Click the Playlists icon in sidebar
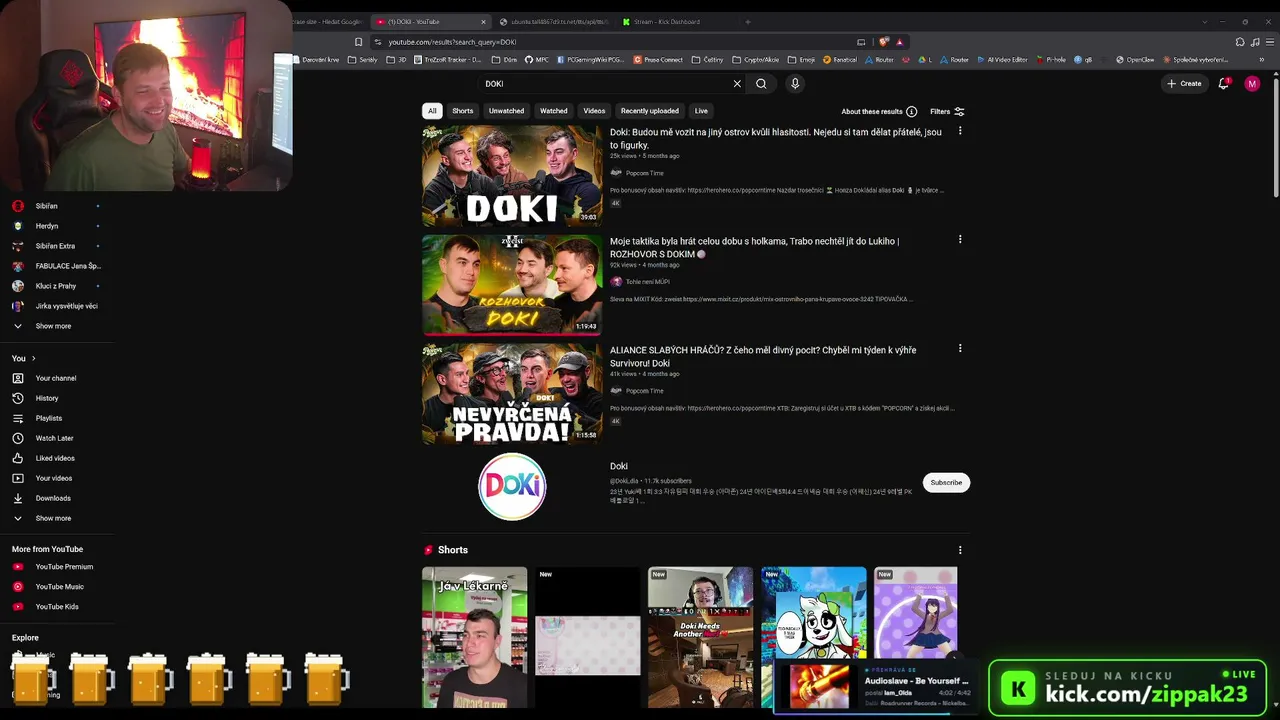The width and height of the screenshot is (1280, 720). point(17,418)
